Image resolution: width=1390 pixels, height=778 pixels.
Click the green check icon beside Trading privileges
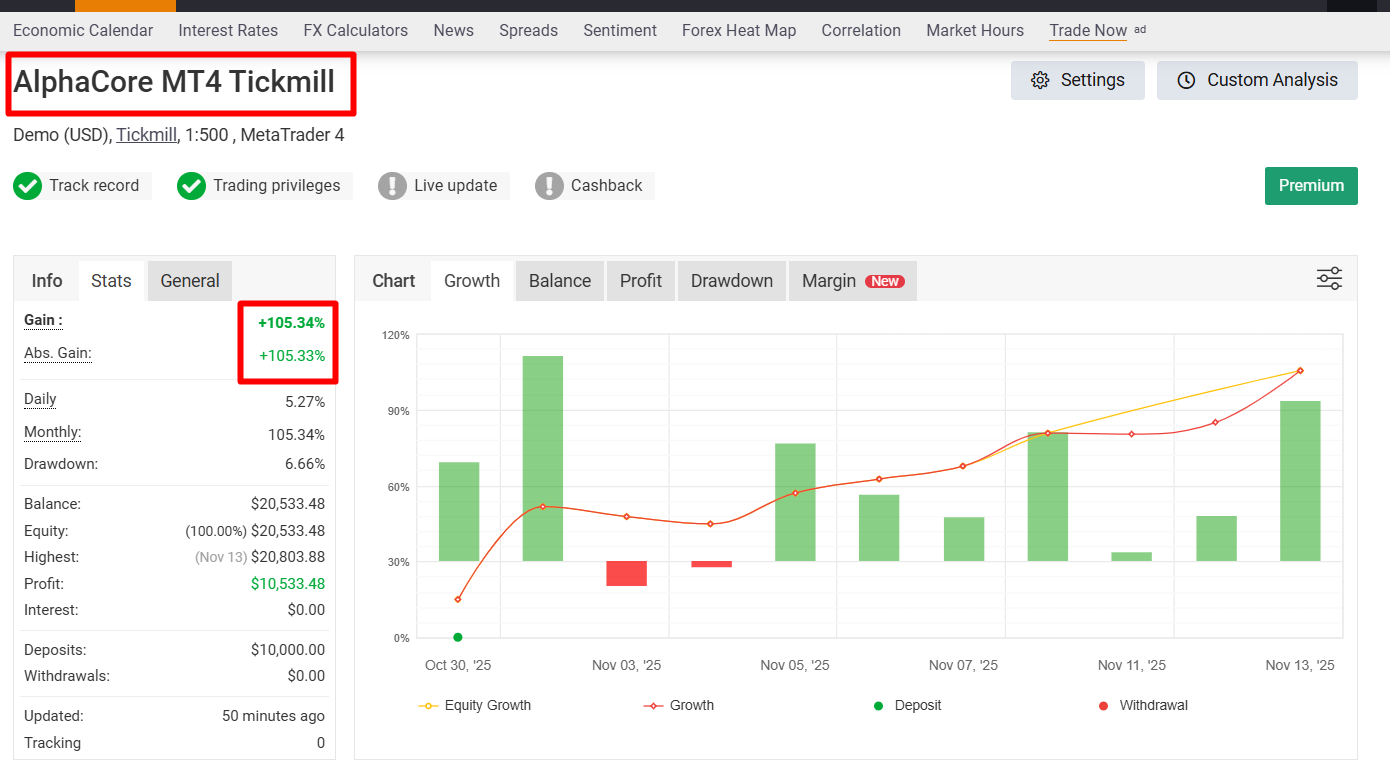[x=191, y=186]
